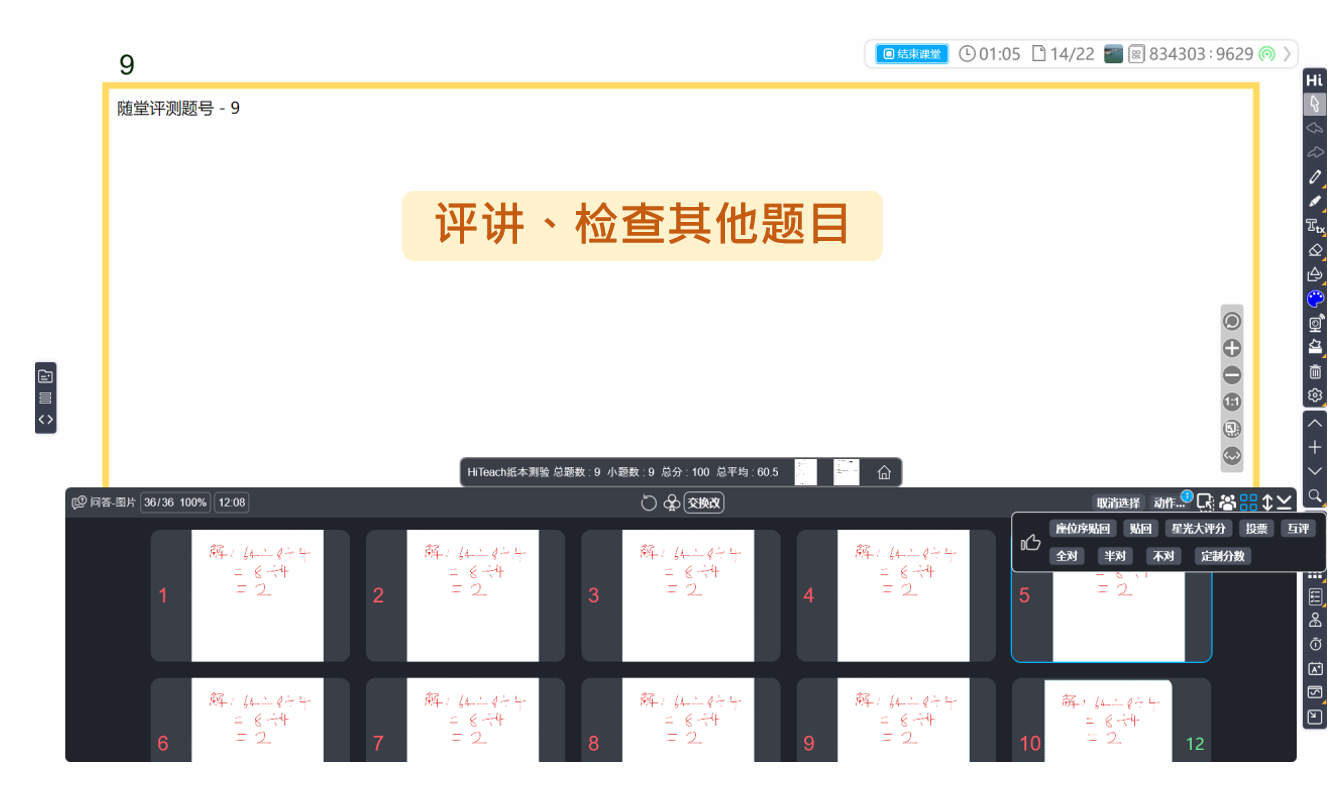Select student answer thumbnail number 3
The height and width of the screenshot is (799, 1342).
[x=681, y=596]
